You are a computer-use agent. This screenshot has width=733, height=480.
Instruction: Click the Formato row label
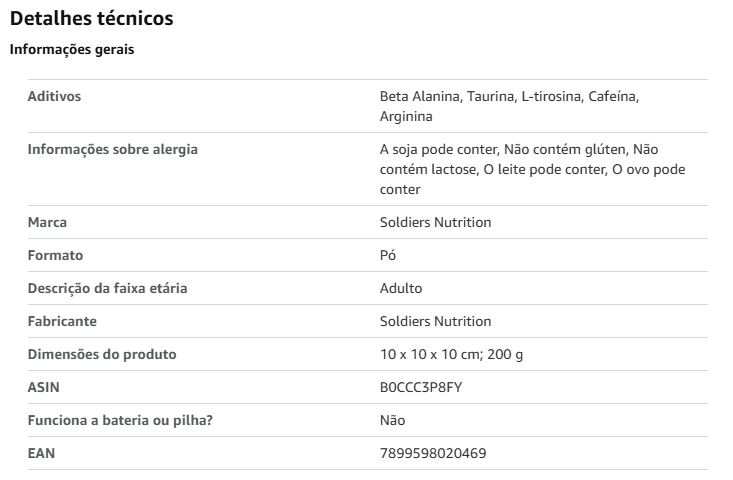tap(55, 256)
